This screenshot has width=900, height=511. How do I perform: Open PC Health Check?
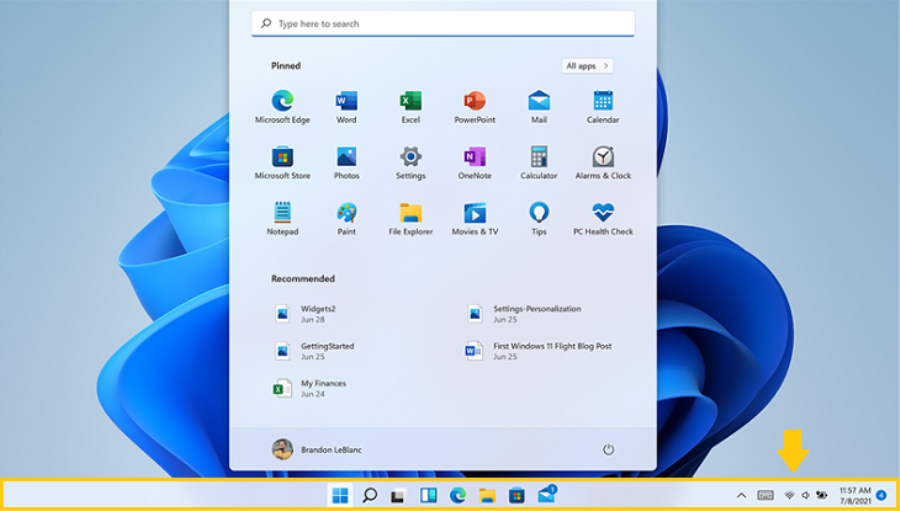coord(603,219)
